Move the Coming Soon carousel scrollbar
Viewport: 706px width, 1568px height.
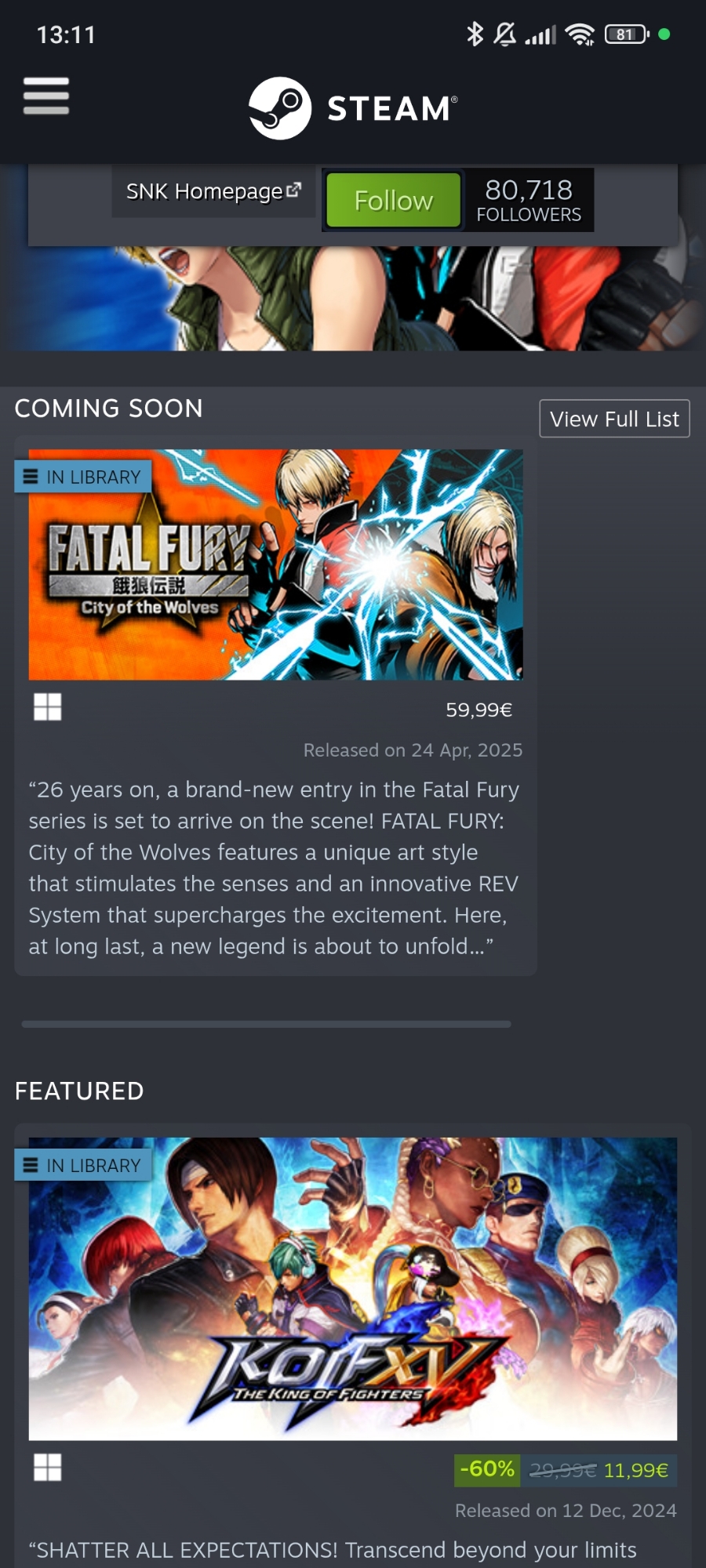[x=266, y=1024]
